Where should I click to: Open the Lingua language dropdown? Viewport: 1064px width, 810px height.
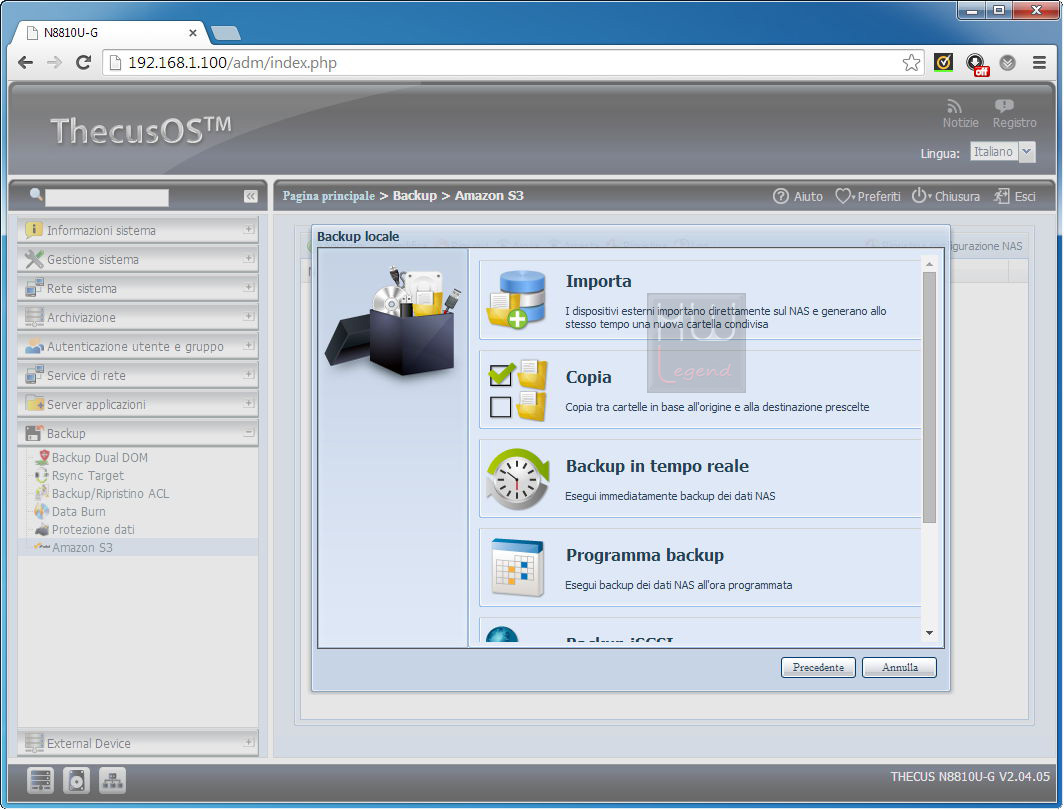tap(1002, 152)
